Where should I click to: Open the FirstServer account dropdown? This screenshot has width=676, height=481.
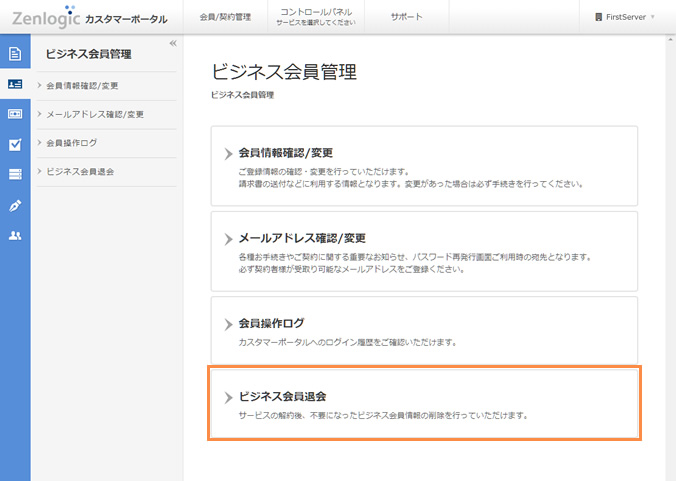tap(626, 17)
